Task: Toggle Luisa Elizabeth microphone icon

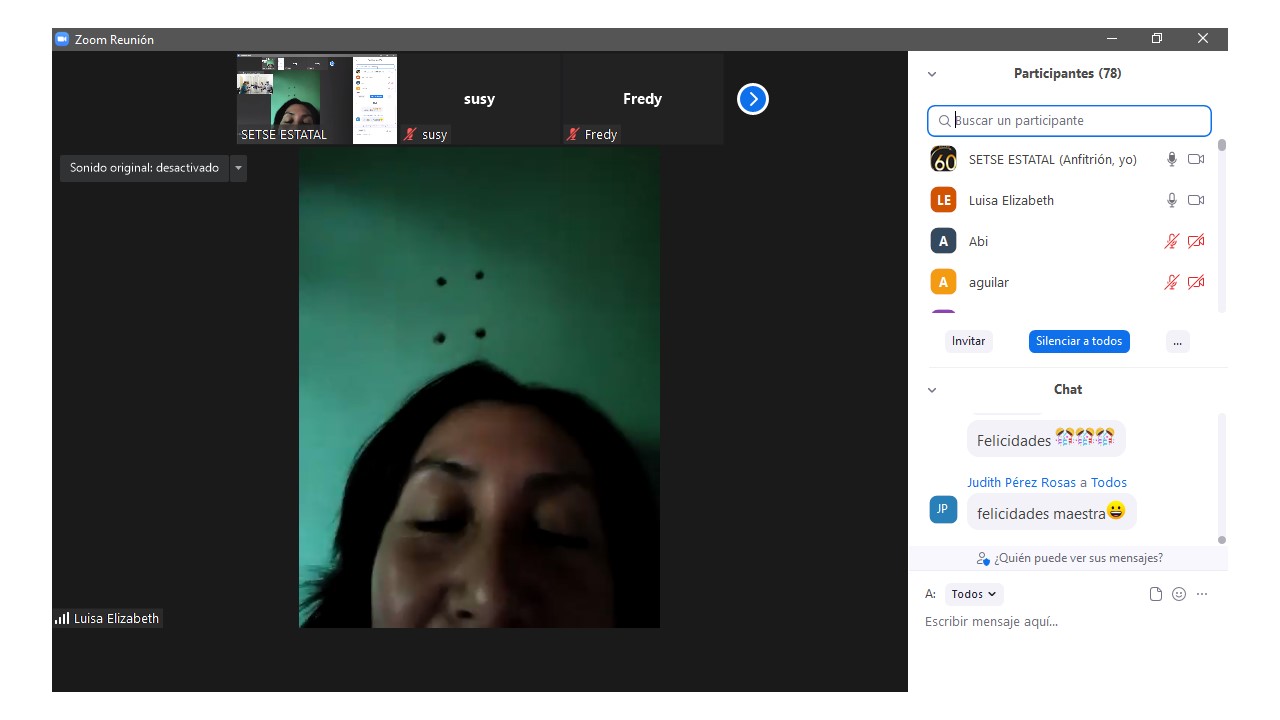Action: pos(1172,200)
